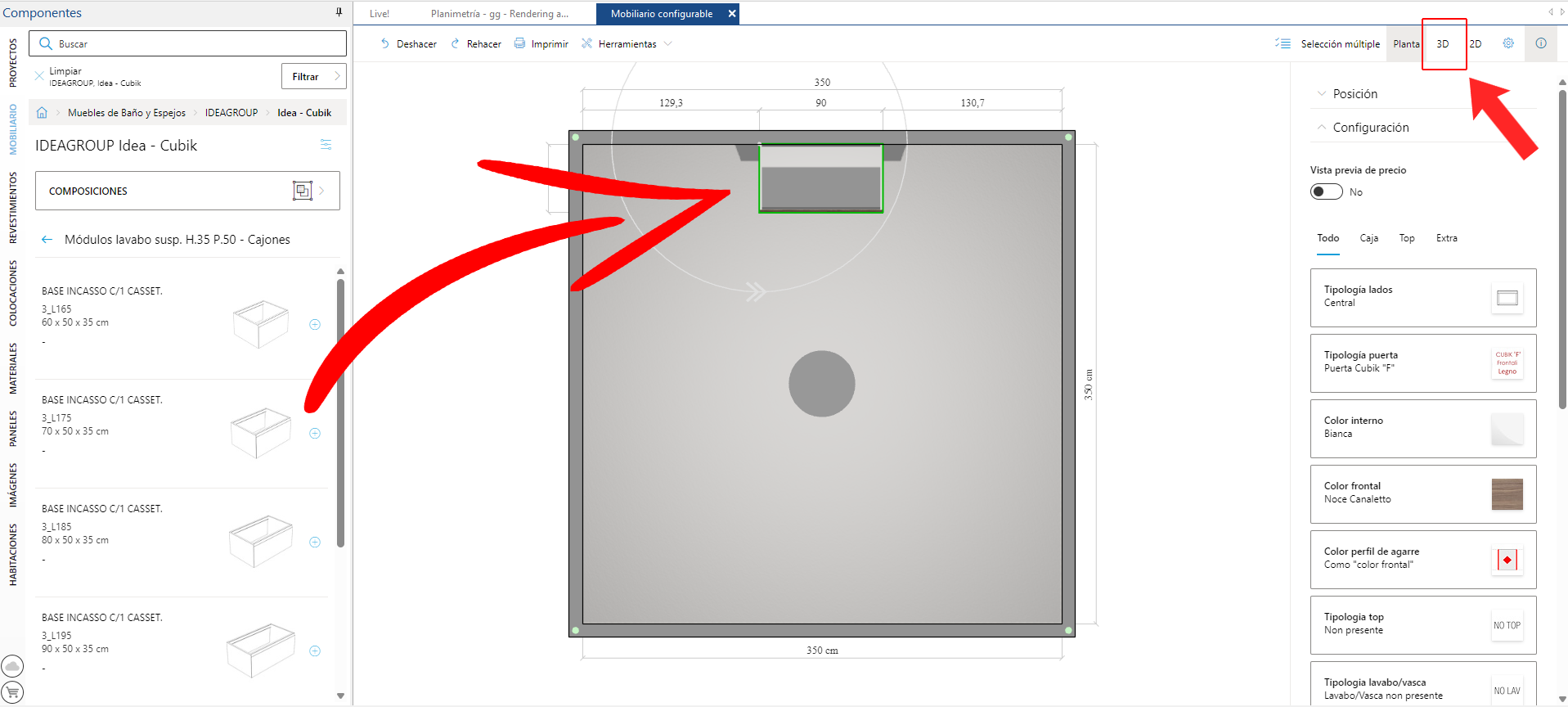Open the Composiciones layout icon

[x=303, y=191]
